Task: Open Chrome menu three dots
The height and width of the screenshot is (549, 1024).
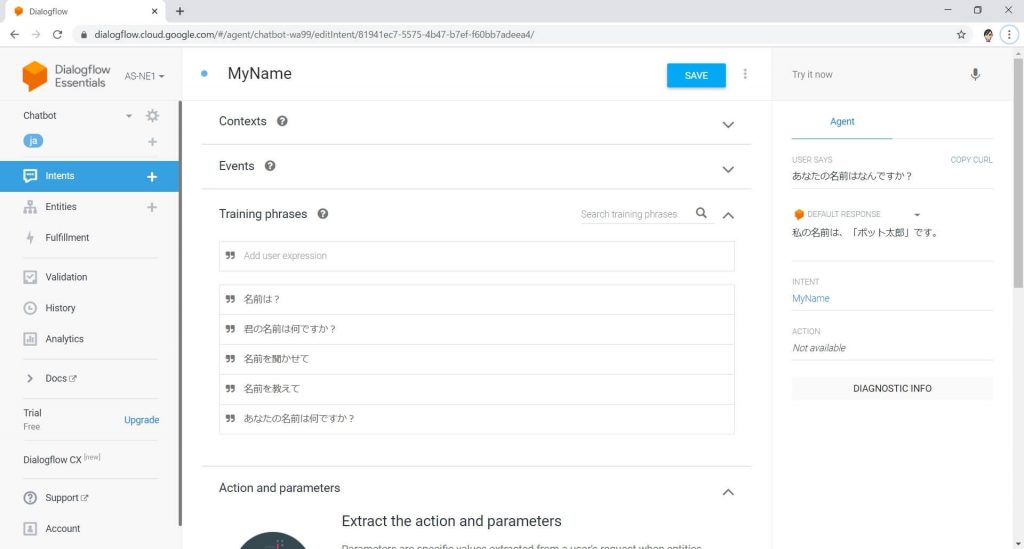Action: tap(1009, 35)
